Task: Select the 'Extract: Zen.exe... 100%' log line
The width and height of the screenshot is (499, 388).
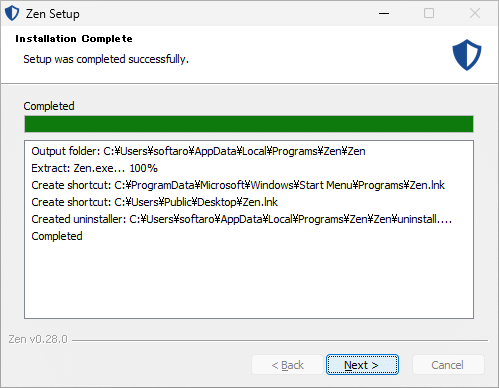Action: (x=94, y=168)
